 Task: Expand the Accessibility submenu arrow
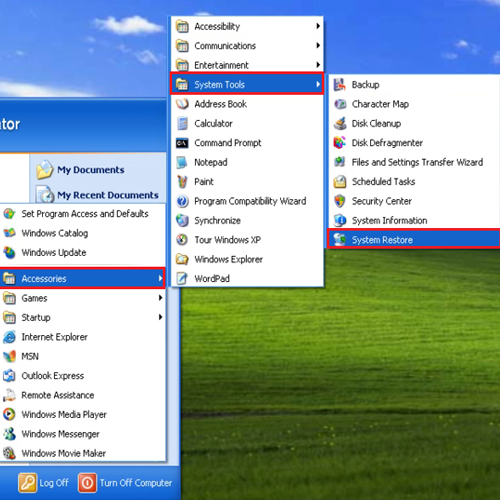318,26
